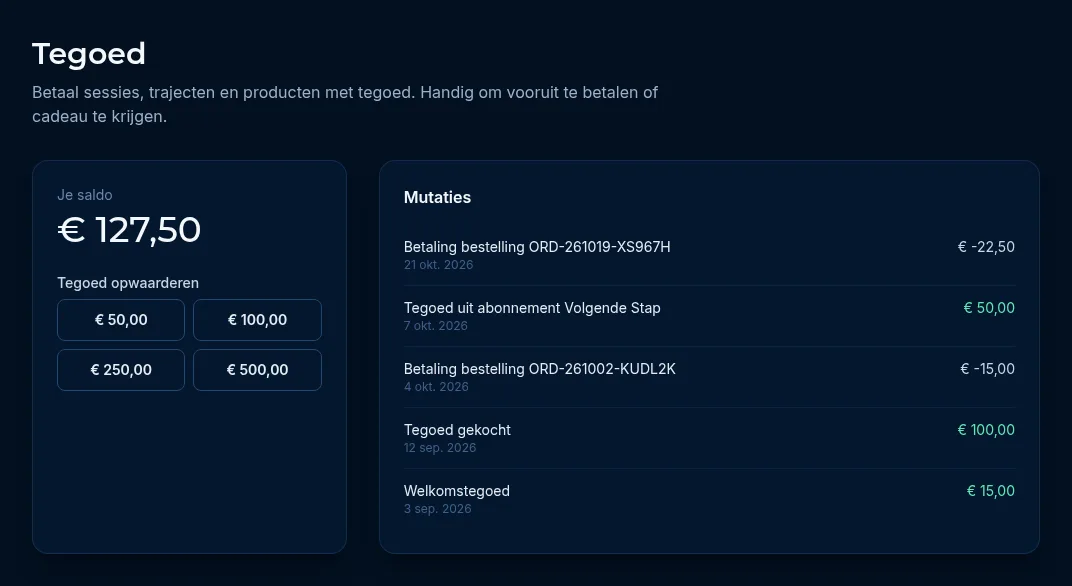This screenshot has height=586, width=1072.
Task: Select the € 50,00 top-up button
Action: tap(121, 320)
